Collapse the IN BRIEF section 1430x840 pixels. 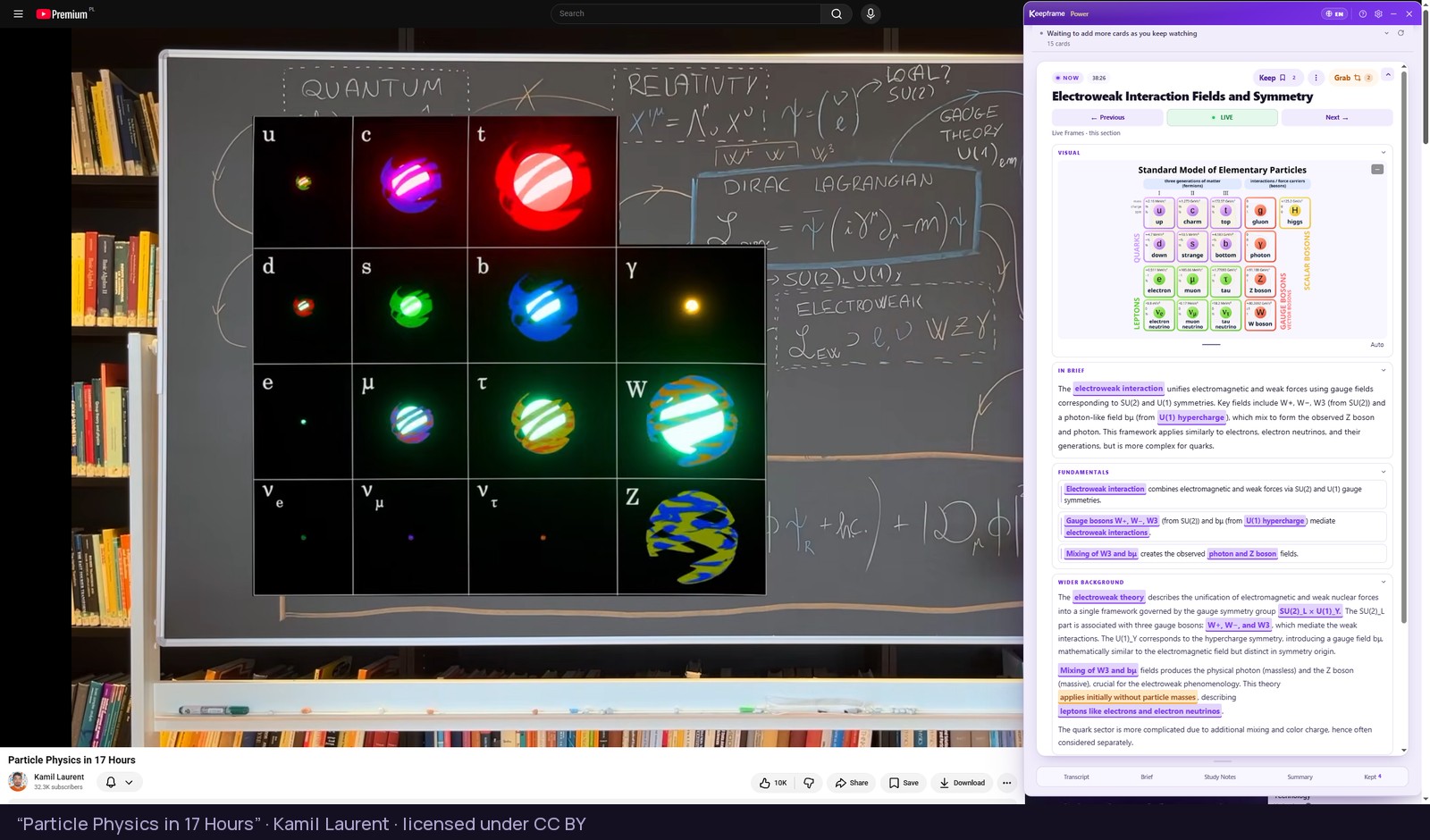pos(1384,370)
